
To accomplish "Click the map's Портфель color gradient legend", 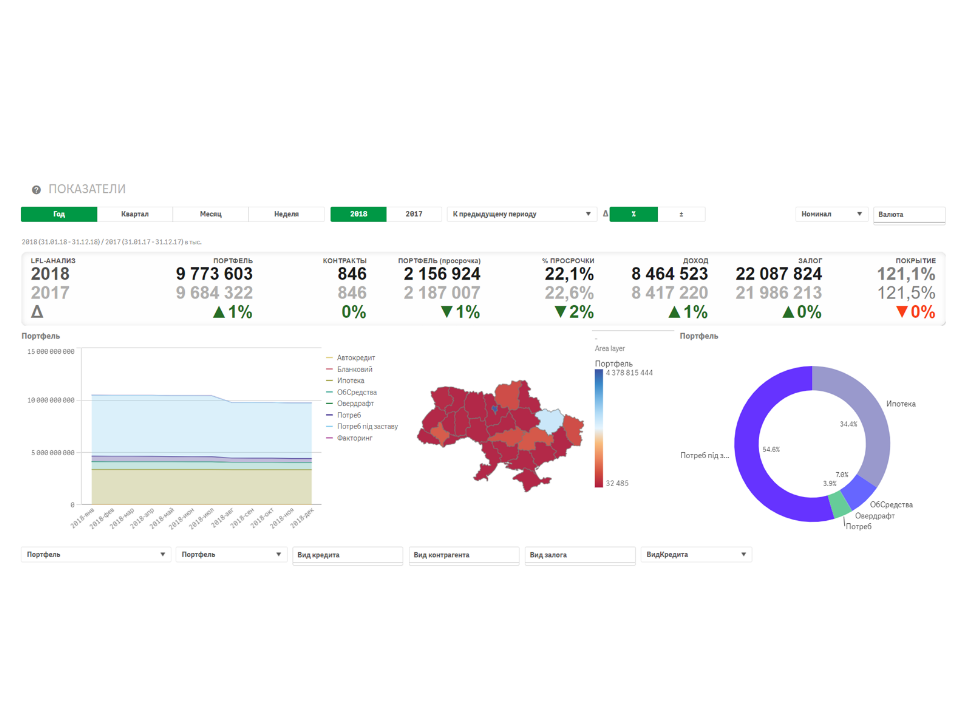I will pos(598,427).
